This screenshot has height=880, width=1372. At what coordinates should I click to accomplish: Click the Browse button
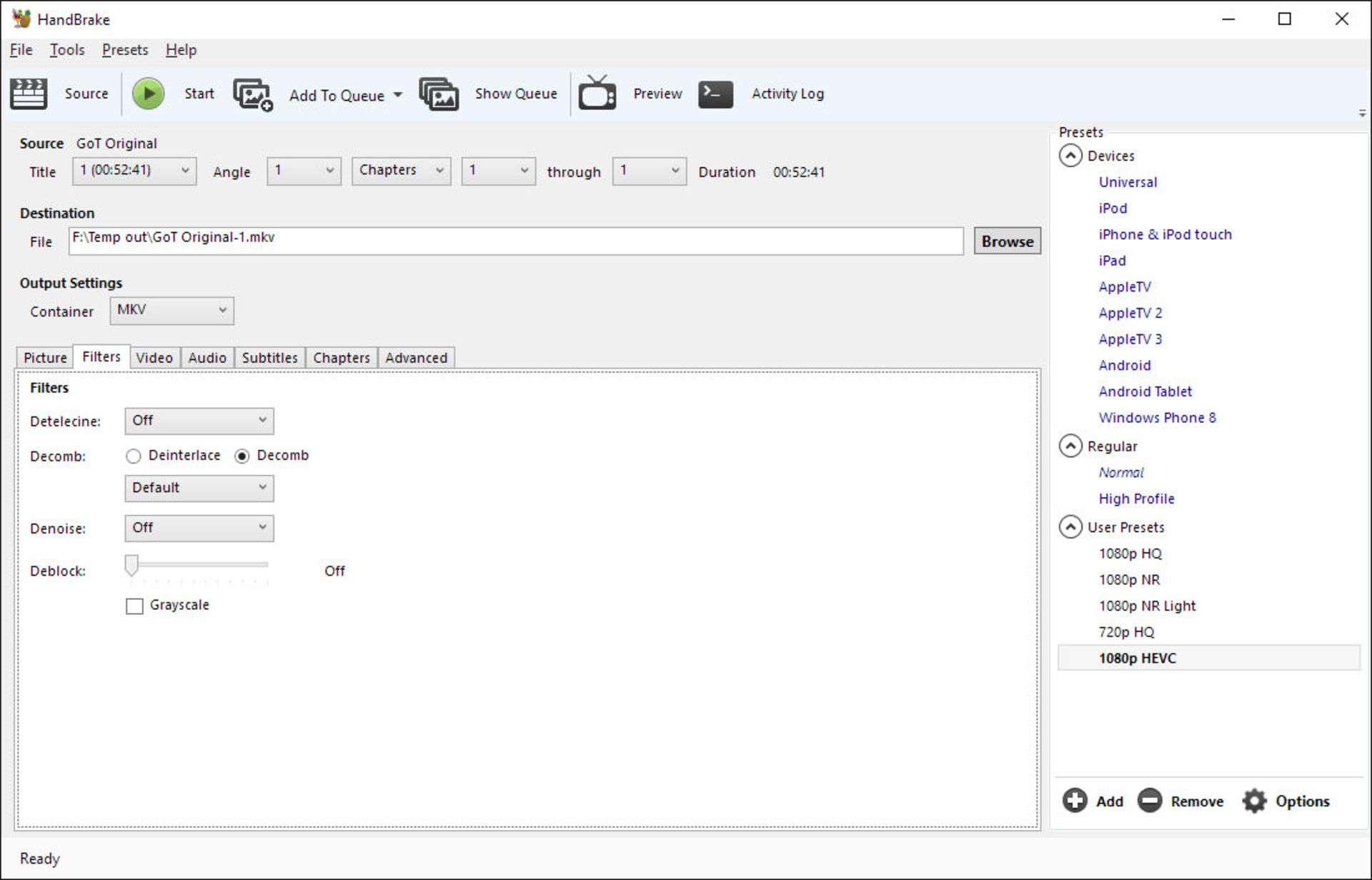click(x=1007, y=241)
